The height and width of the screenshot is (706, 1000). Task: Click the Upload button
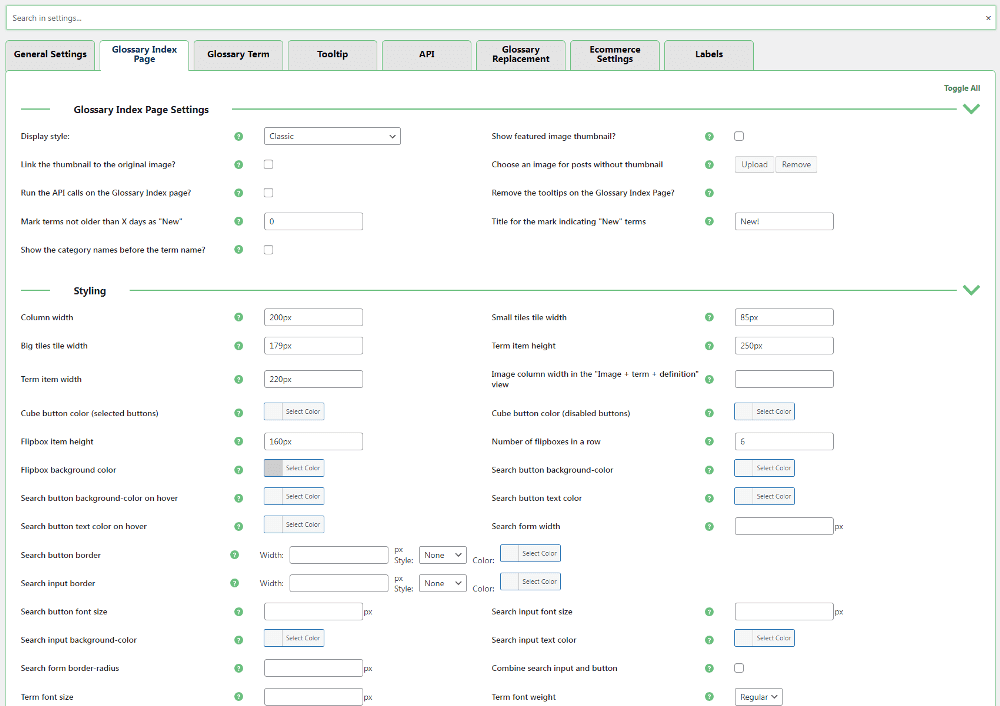(755, 164)
